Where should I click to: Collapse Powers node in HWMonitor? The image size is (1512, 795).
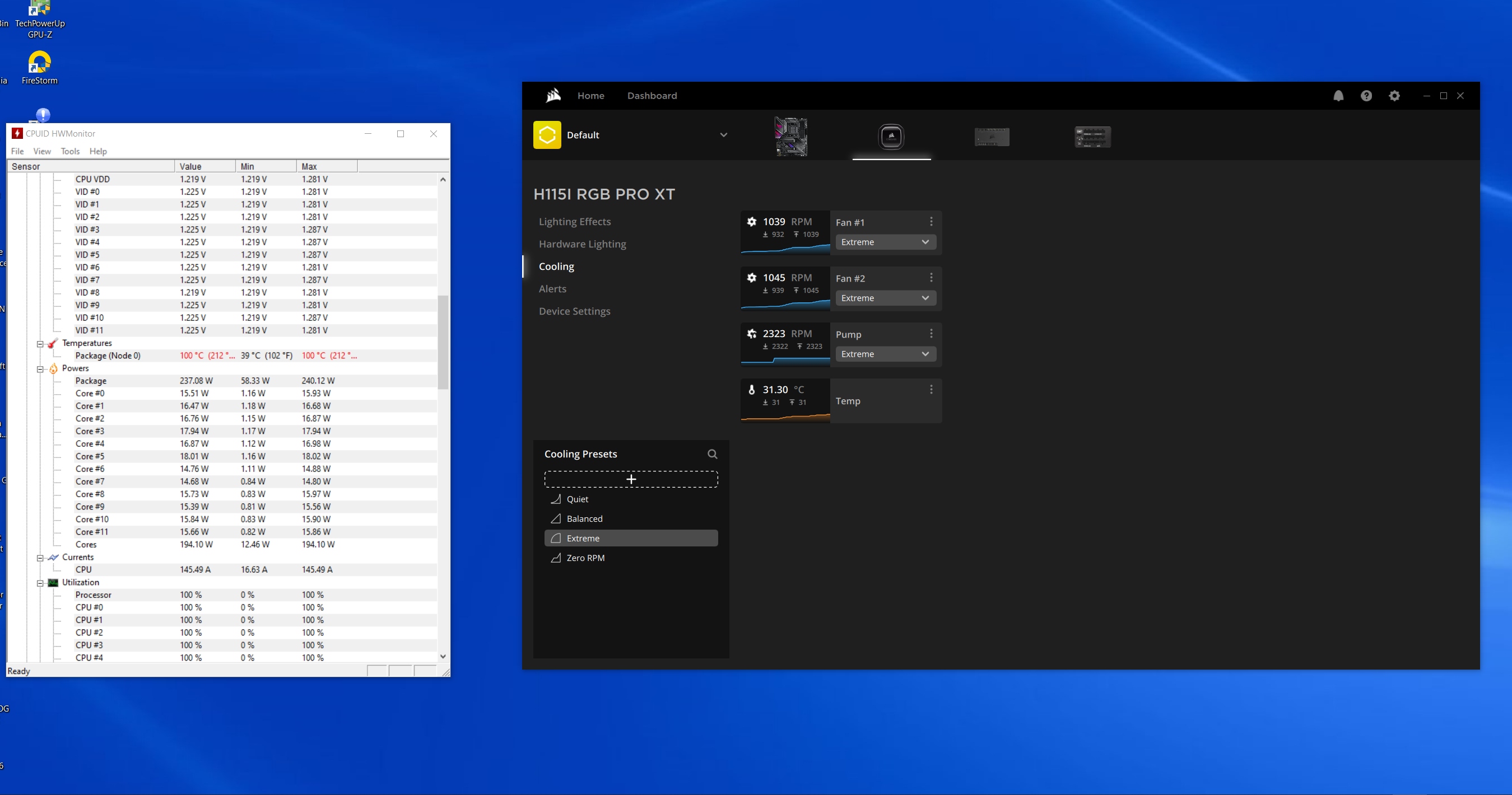pos(40,369)
